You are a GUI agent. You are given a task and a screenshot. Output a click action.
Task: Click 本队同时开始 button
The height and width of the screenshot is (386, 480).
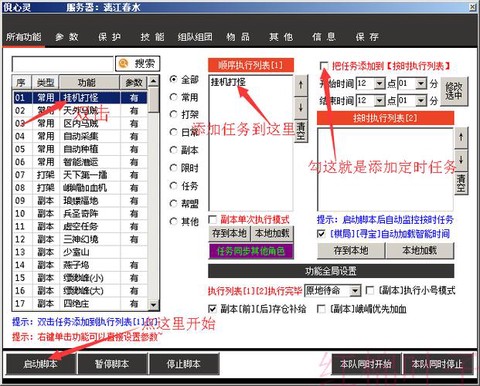(366, 364)
